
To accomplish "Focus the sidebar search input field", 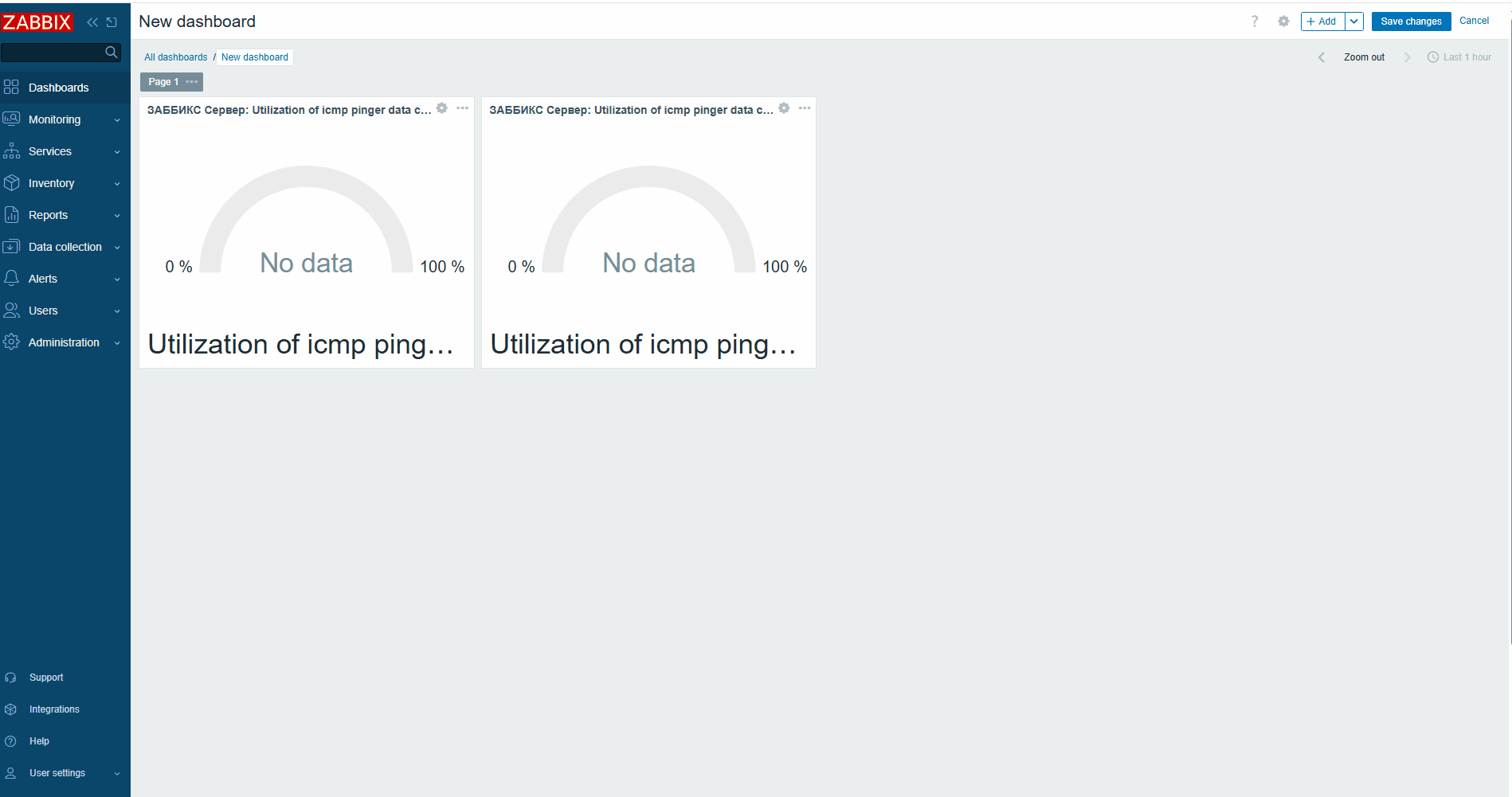I will point(53,53).
